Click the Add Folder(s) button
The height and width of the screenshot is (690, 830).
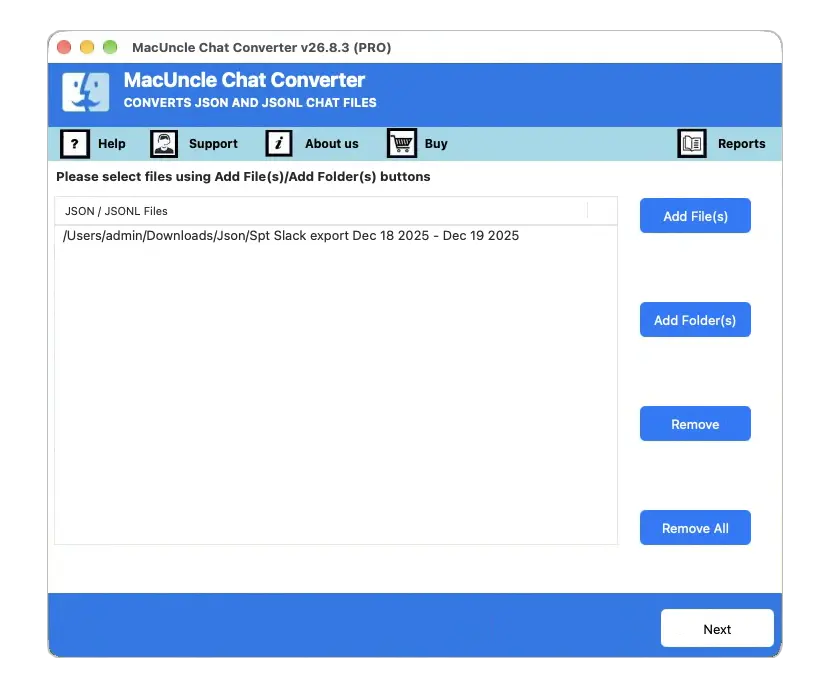pyautogui.click(x=695, y=320)
